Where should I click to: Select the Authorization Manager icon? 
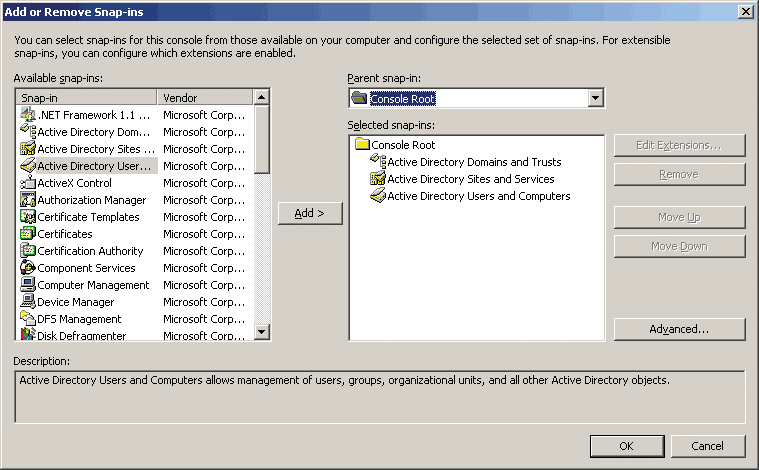[28, 200]
